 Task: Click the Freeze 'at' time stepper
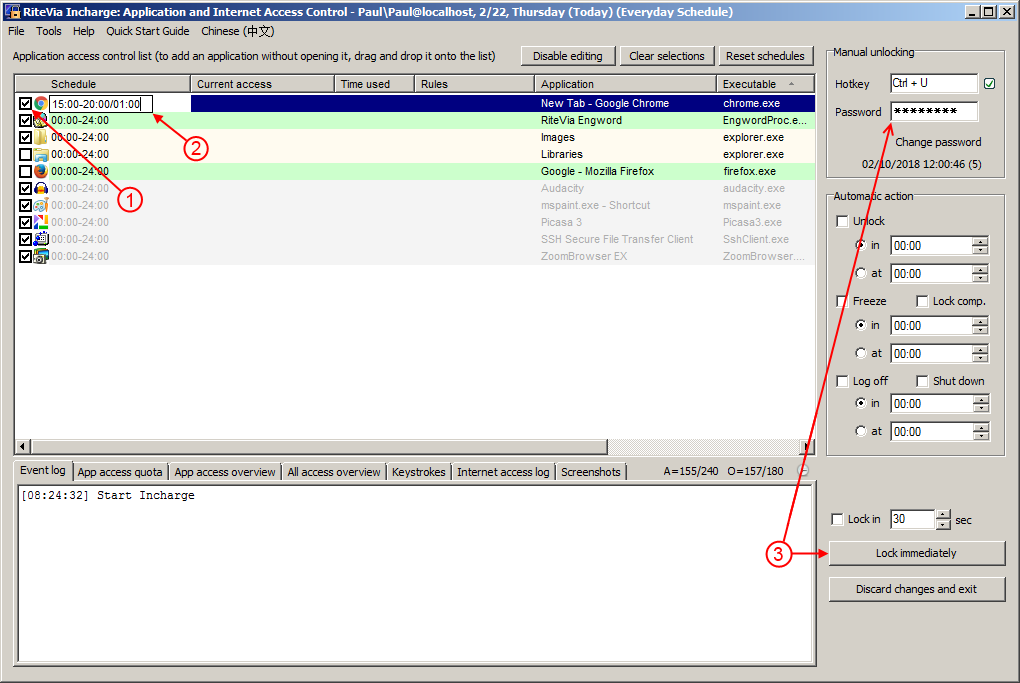tap(980, 354)
